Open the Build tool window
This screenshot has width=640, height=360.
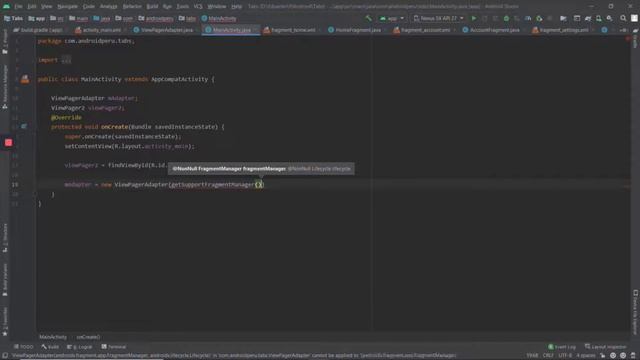[x=50, y=347]
